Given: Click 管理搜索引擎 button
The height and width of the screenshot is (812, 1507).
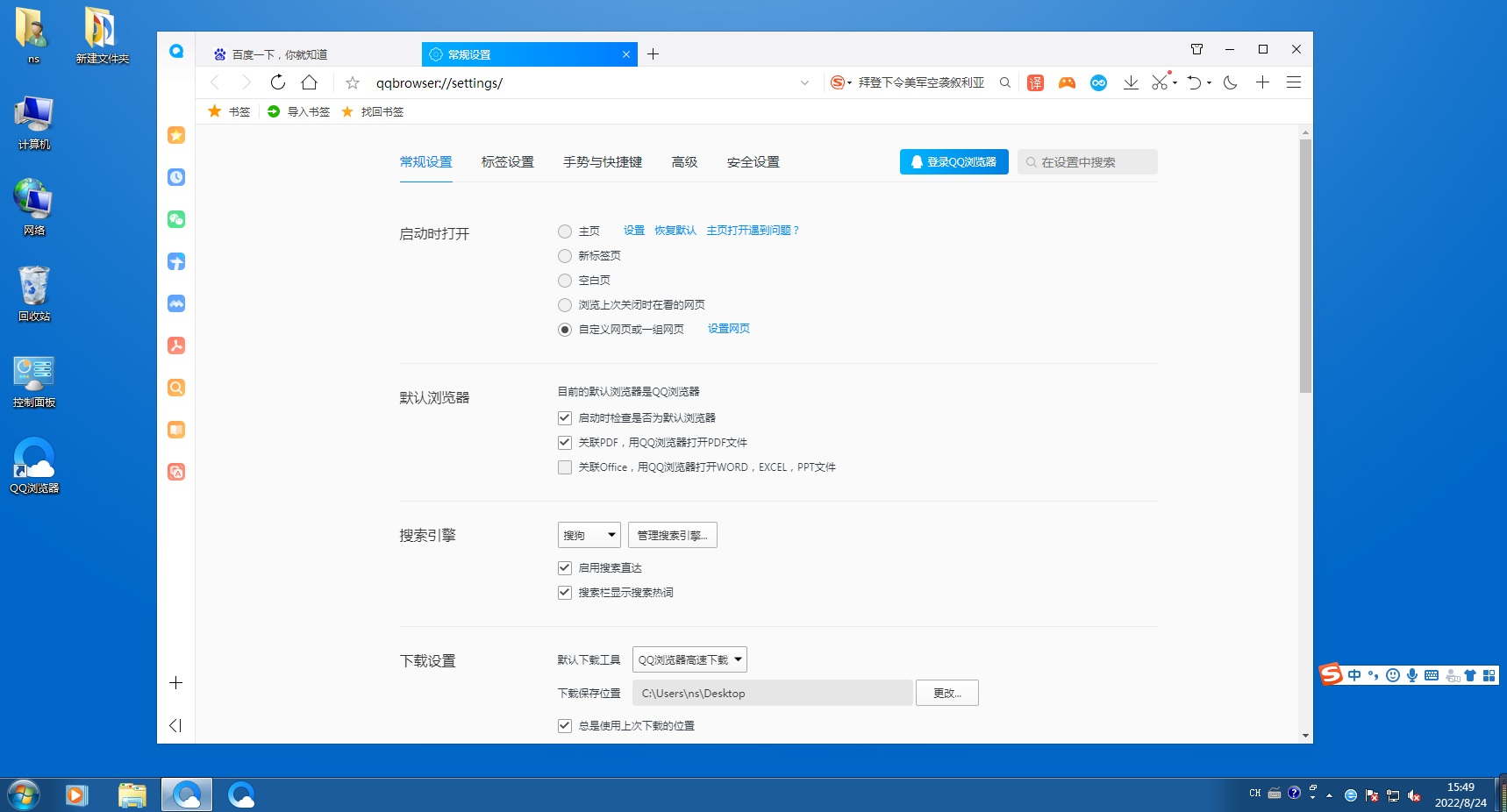Looking at the screenshot, I should pos(673,535).
